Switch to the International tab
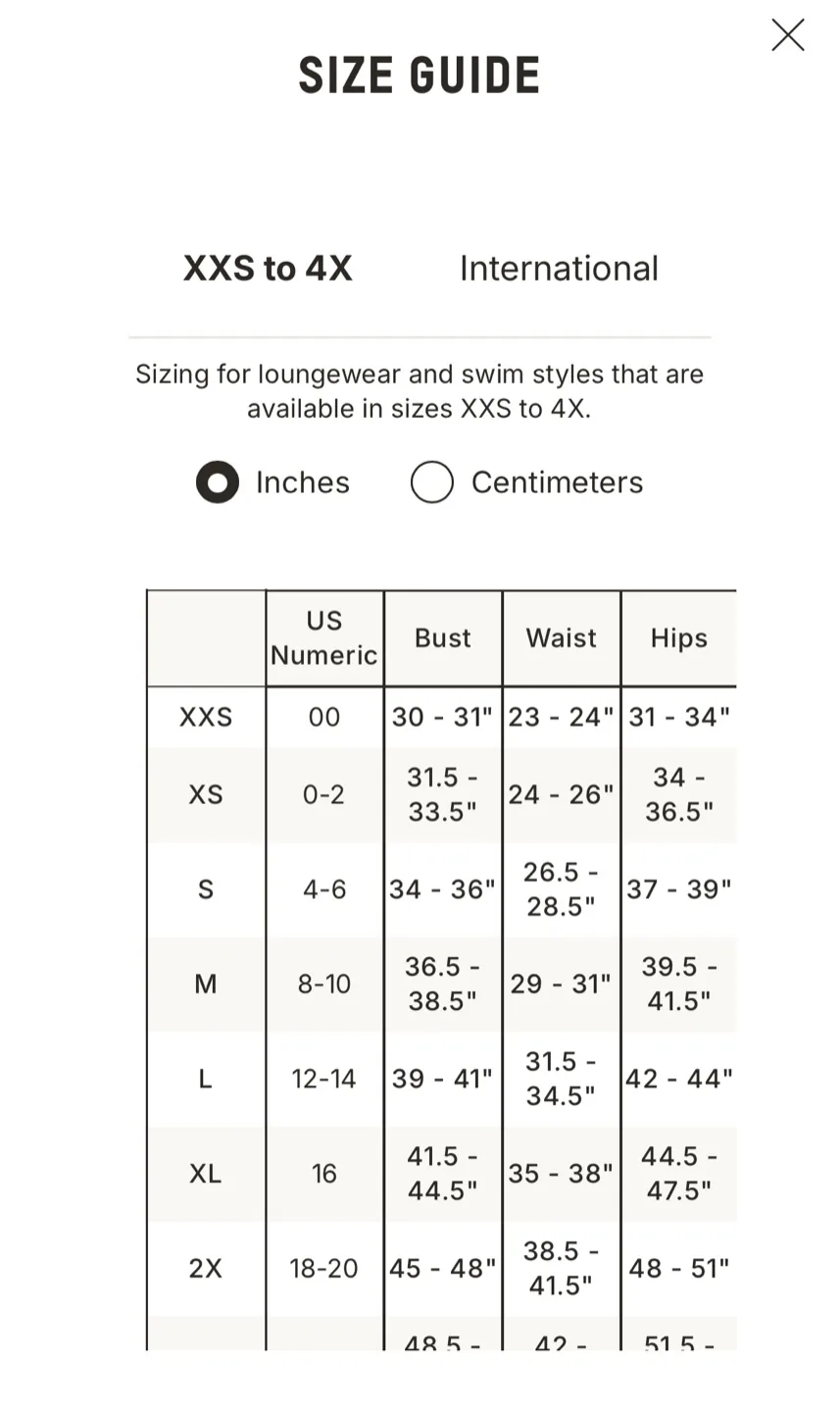 pos(558,268)
